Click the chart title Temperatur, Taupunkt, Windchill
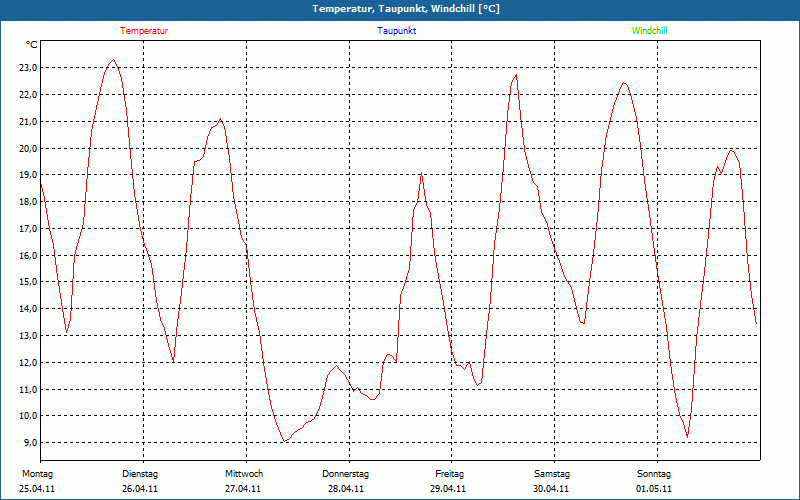This screenshot has height=500, width=800. coord(406,9)
